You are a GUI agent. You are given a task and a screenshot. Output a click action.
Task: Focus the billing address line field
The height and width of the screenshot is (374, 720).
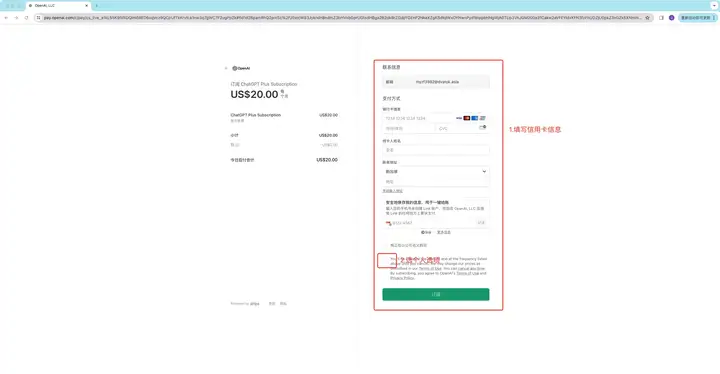pyautogui.click(x=436, y=181)
